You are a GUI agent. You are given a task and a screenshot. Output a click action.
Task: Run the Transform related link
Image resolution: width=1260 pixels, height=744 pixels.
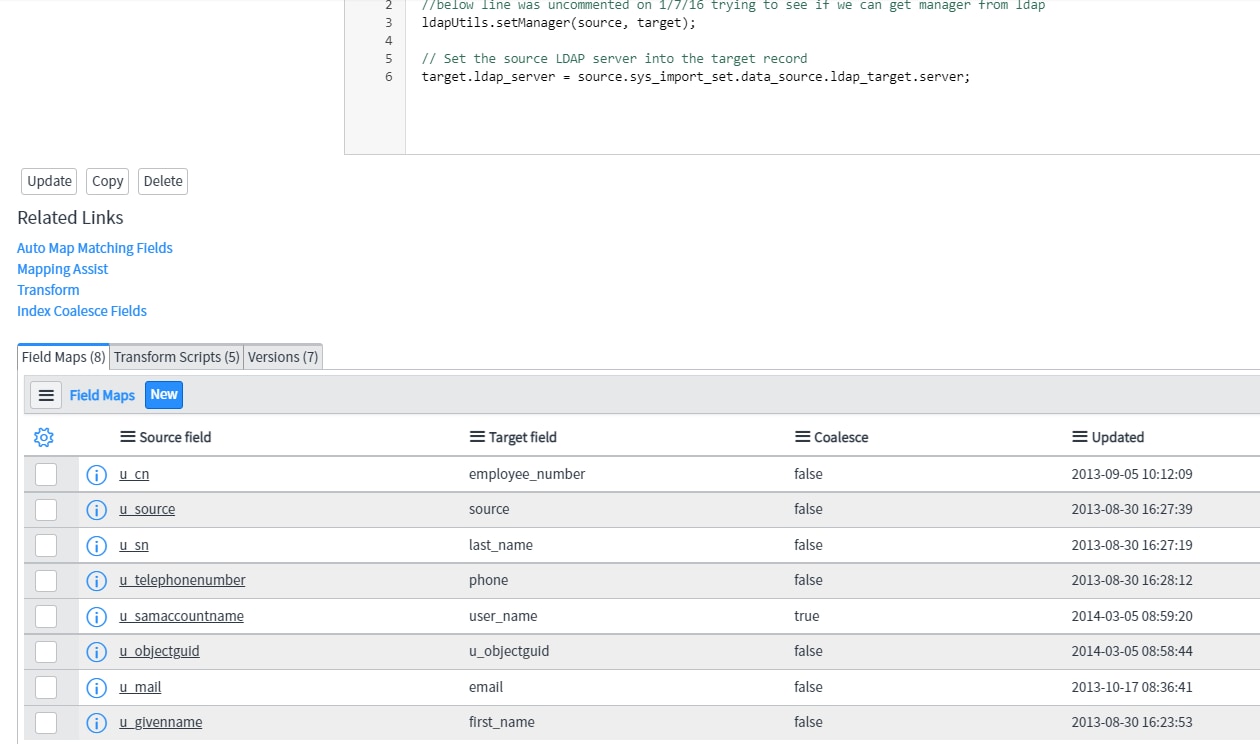[48, 290]
